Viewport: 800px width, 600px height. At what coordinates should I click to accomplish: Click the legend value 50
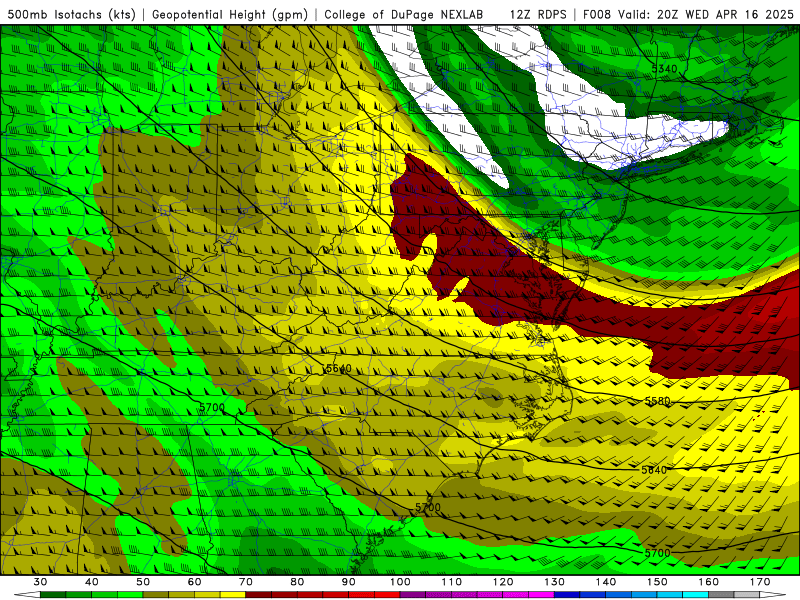click(143, 582)
